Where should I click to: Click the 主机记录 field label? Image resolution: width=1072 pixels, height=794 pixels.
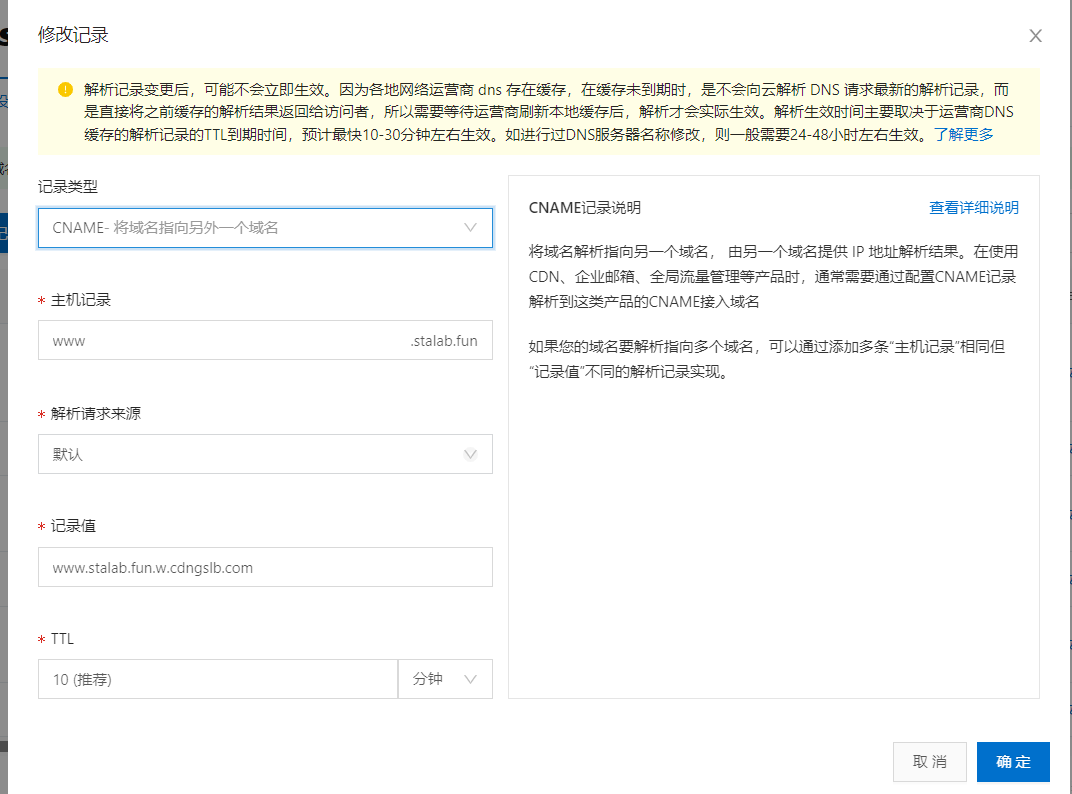coord(81,300)
